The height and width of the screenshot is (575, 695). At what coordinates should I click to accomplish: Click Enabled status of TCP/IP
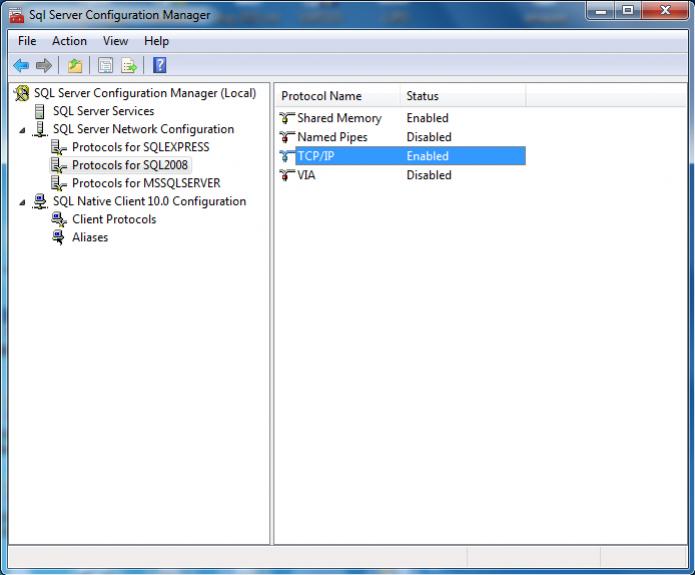point(427,156)
